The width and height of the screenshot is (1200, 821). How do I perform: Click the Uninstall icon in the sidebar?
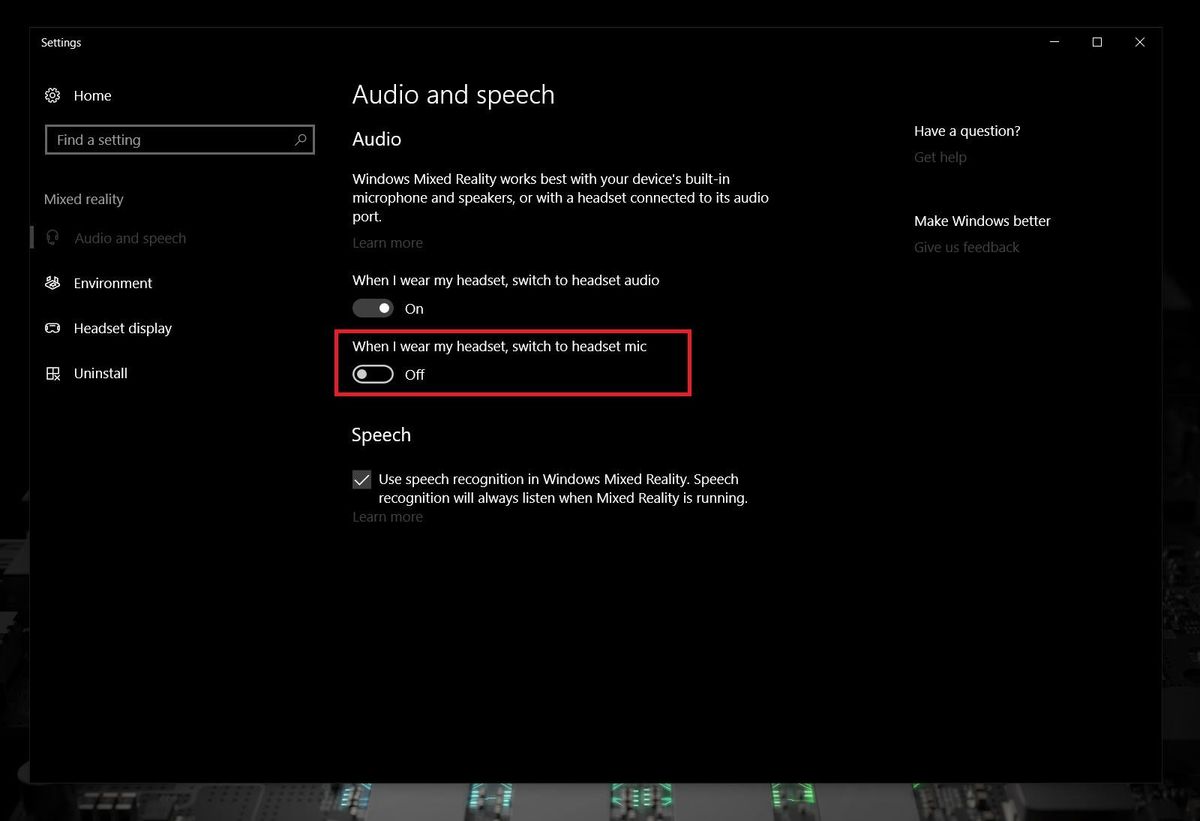[x=53, y=373]
